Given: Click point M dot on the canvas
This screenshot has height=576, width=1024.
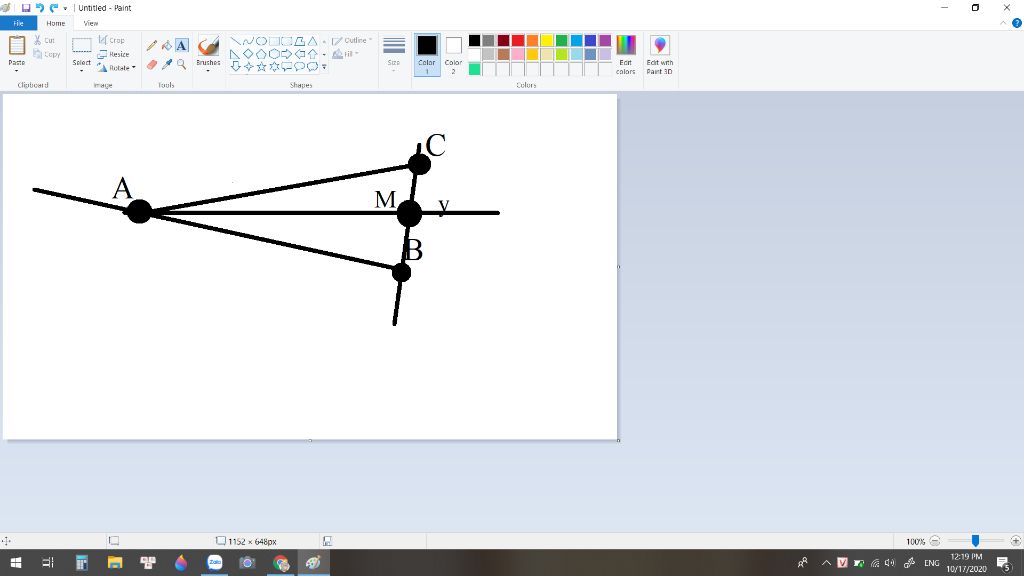Looking at the screenshot, I should point(409,214).
